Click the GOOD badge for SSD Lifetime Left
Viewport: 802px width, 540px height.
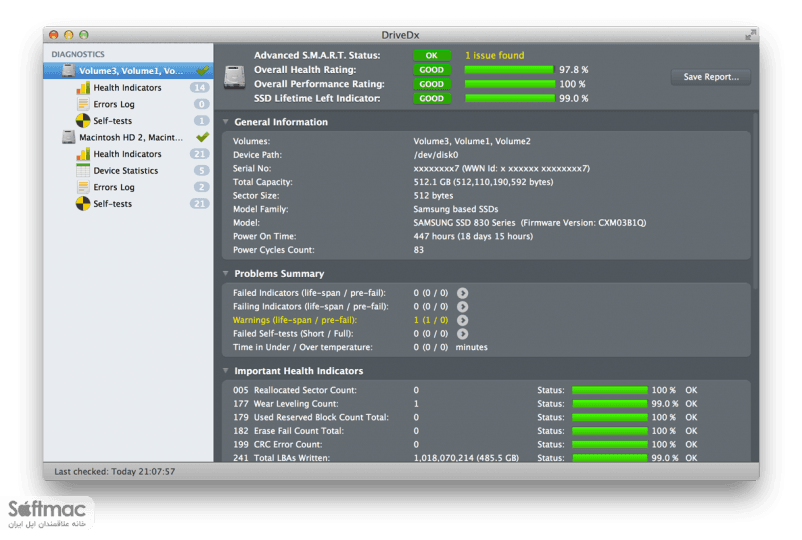[432, 98]
